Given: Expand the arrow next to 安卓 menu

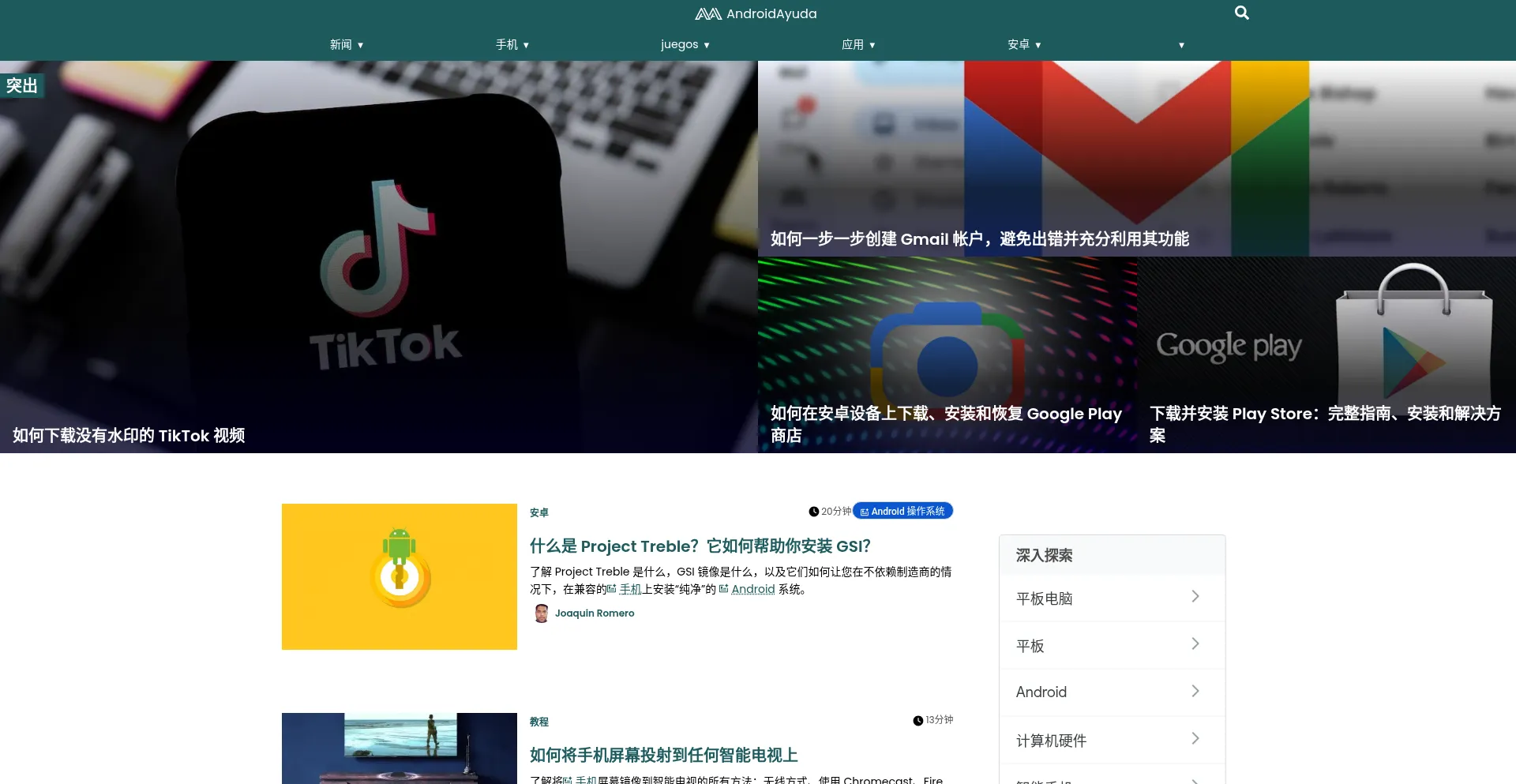Looking at the screenshot, I should tap(1038, 45).
